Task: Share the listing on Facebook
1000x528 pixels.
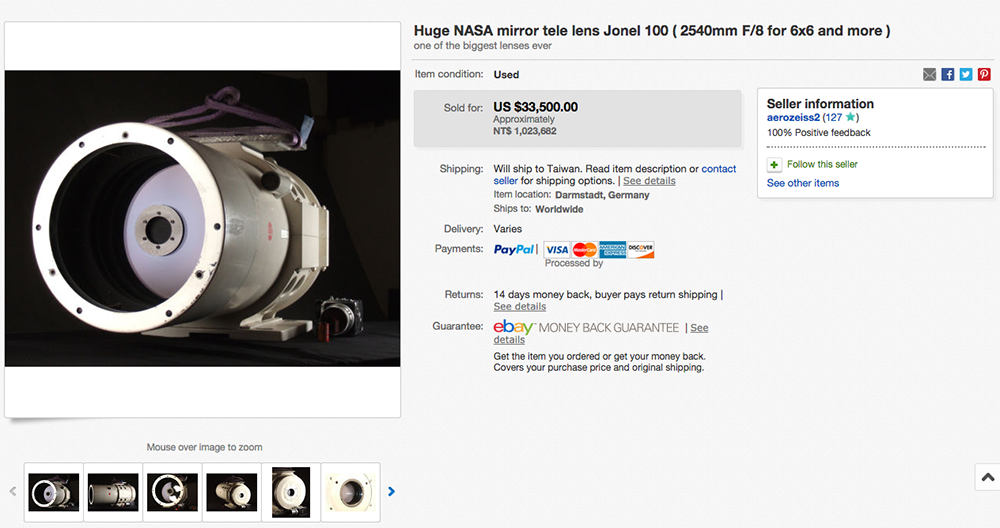Action: 948,75
